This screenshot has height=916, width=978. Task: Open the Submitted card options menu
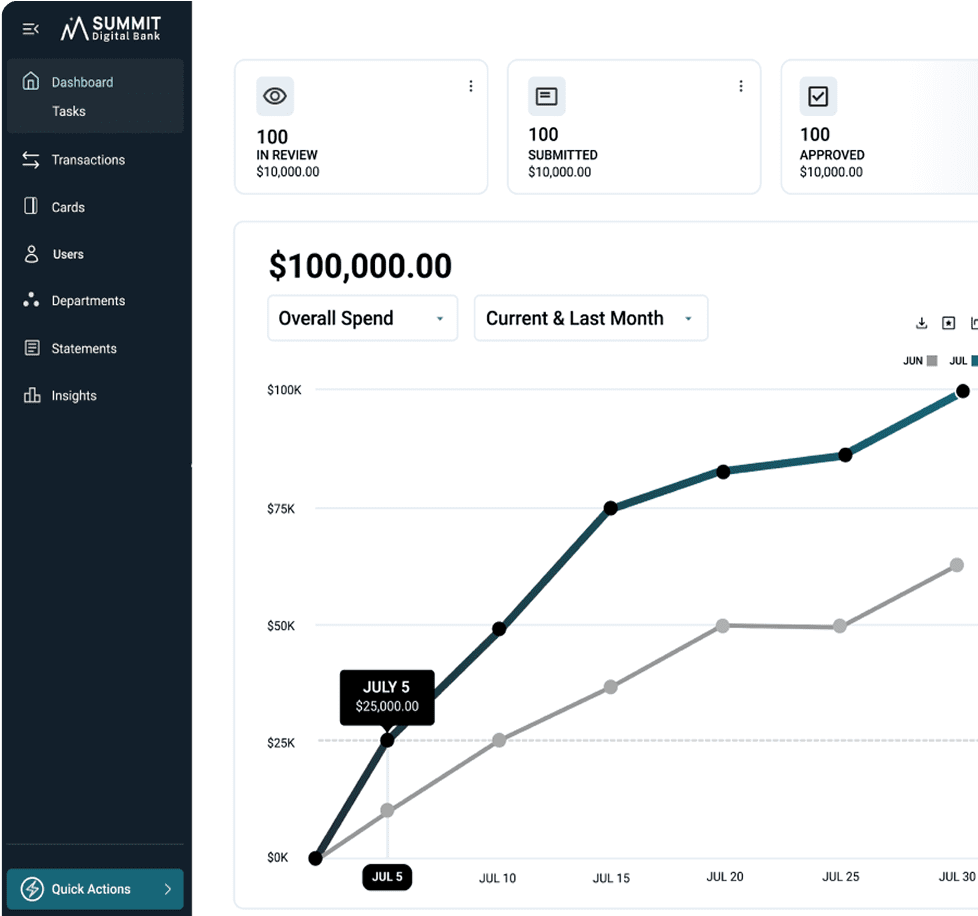click(x=741, y=86)
